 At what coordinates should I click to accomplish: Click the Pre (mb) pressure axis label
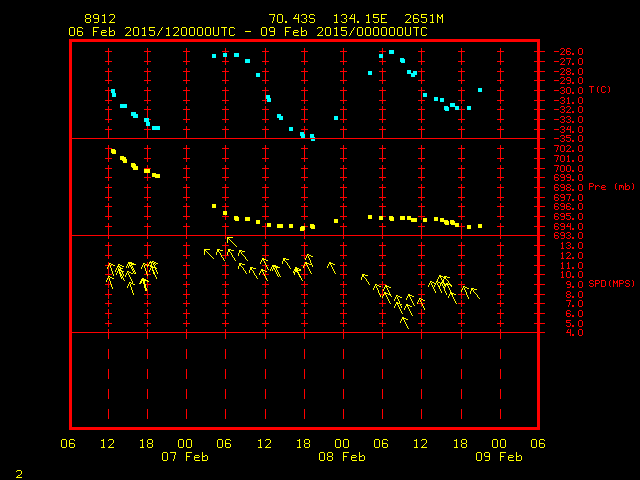[612, 187]
